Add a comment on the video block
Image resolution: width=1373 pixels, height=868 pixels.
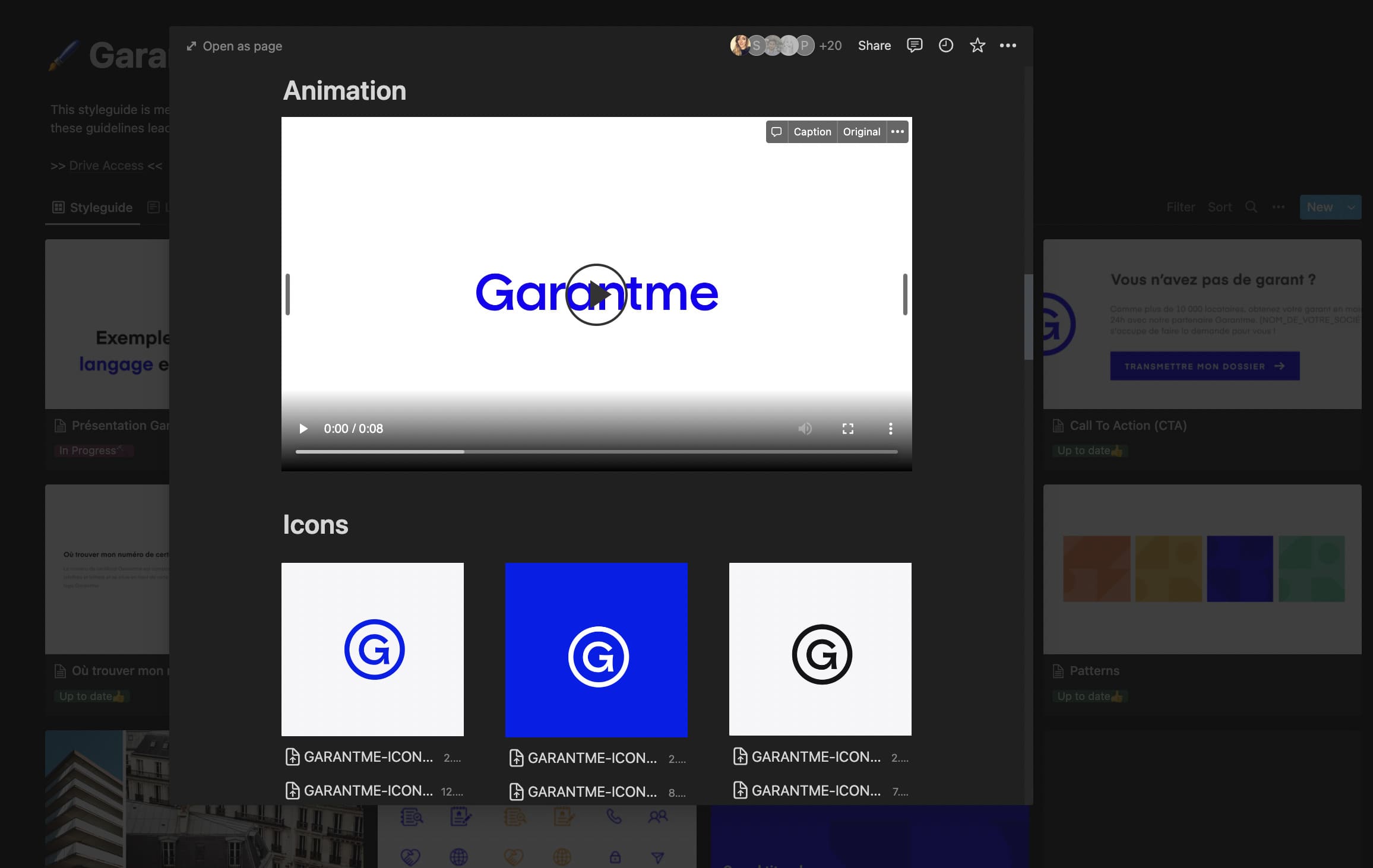click(776, 132)
